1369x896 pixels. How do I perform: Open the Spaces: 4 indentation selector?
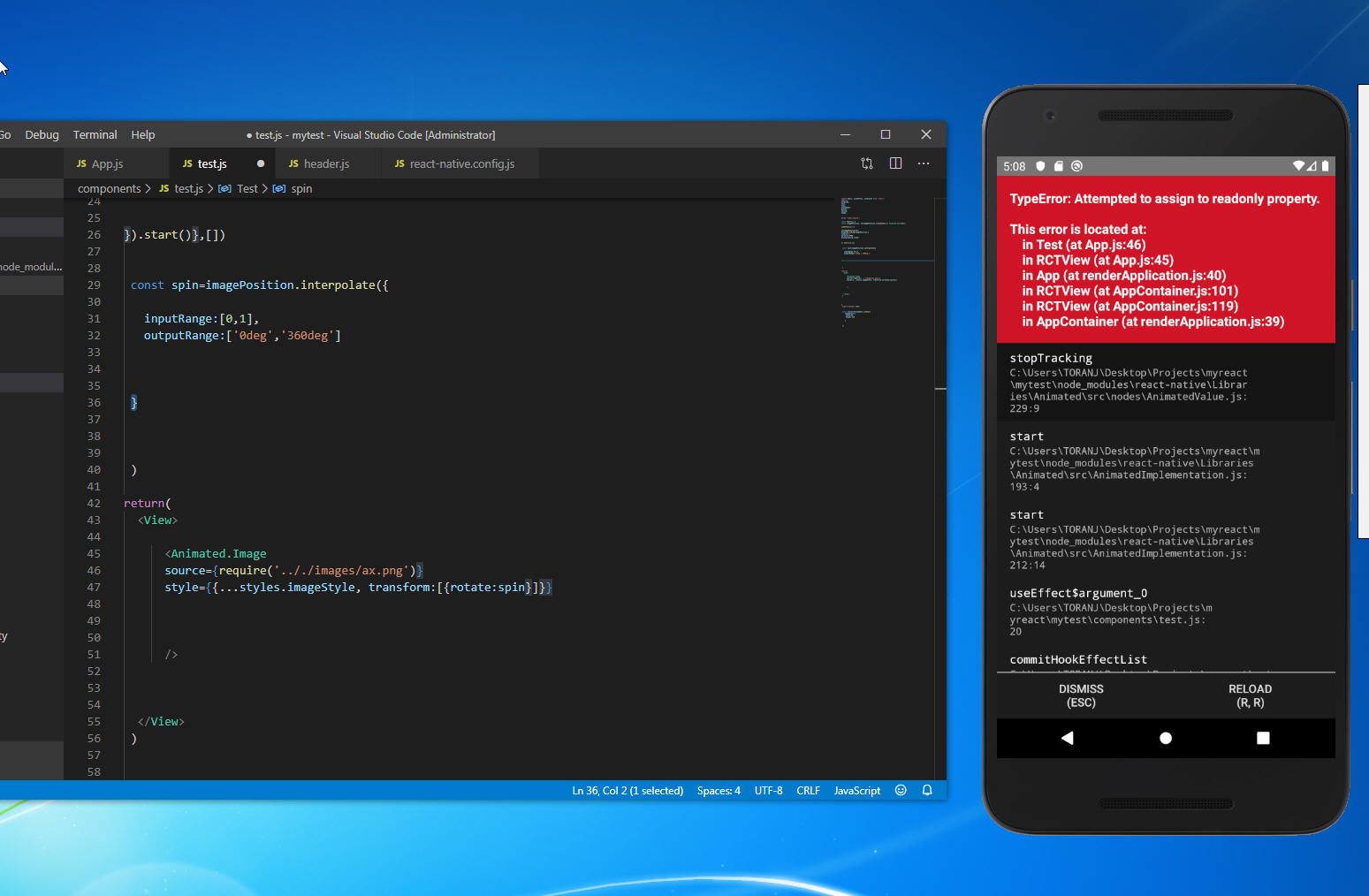[x=719, y=791]
